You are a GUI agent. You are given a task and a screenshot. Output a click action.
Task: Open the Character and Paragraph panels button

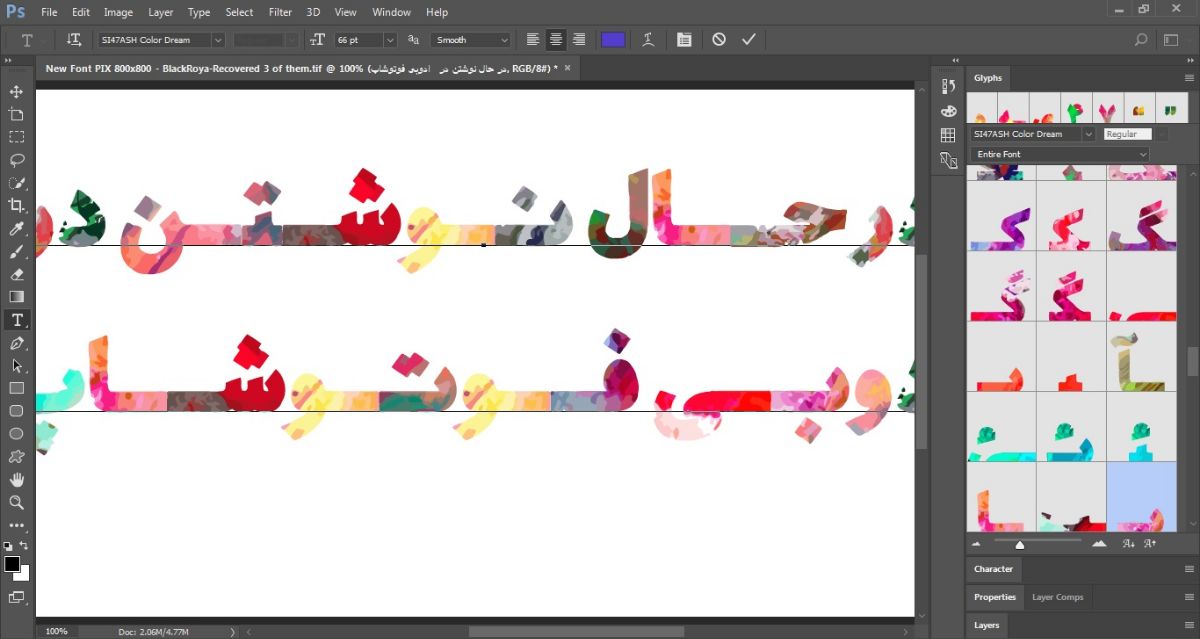pyautogui.click(x=684, y=40)
